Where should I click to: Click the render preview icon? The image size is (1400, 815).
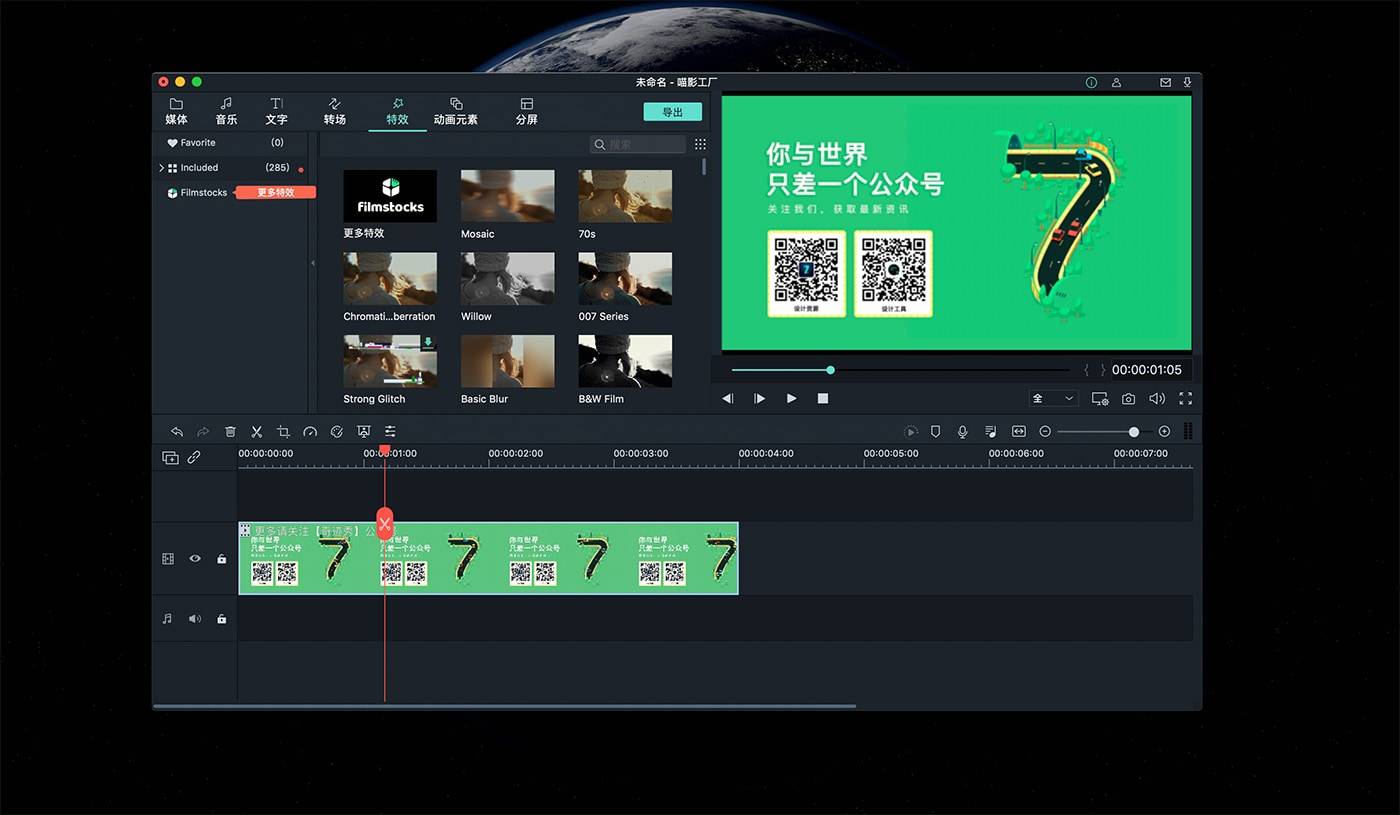pyautogui.click(x=911, y=432)
